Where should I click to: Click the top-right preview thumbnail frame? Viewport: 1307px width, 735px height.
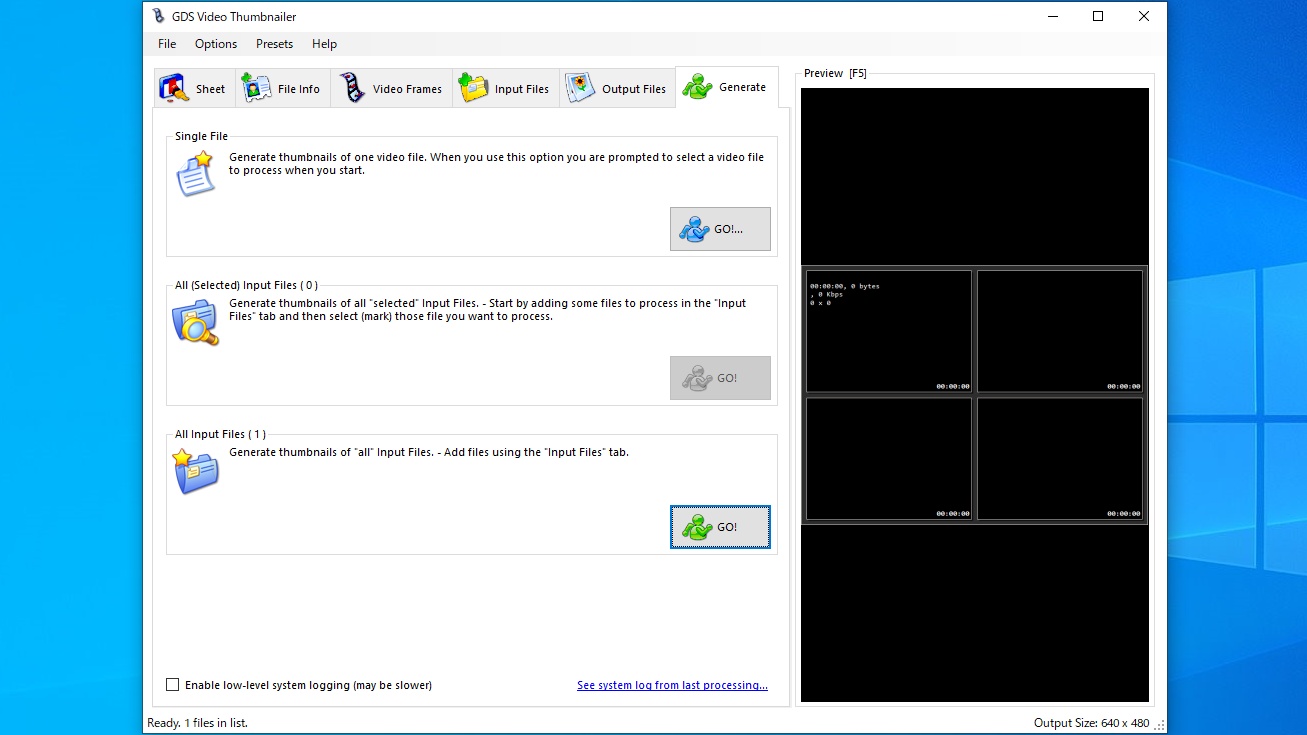pos(1060,331)
